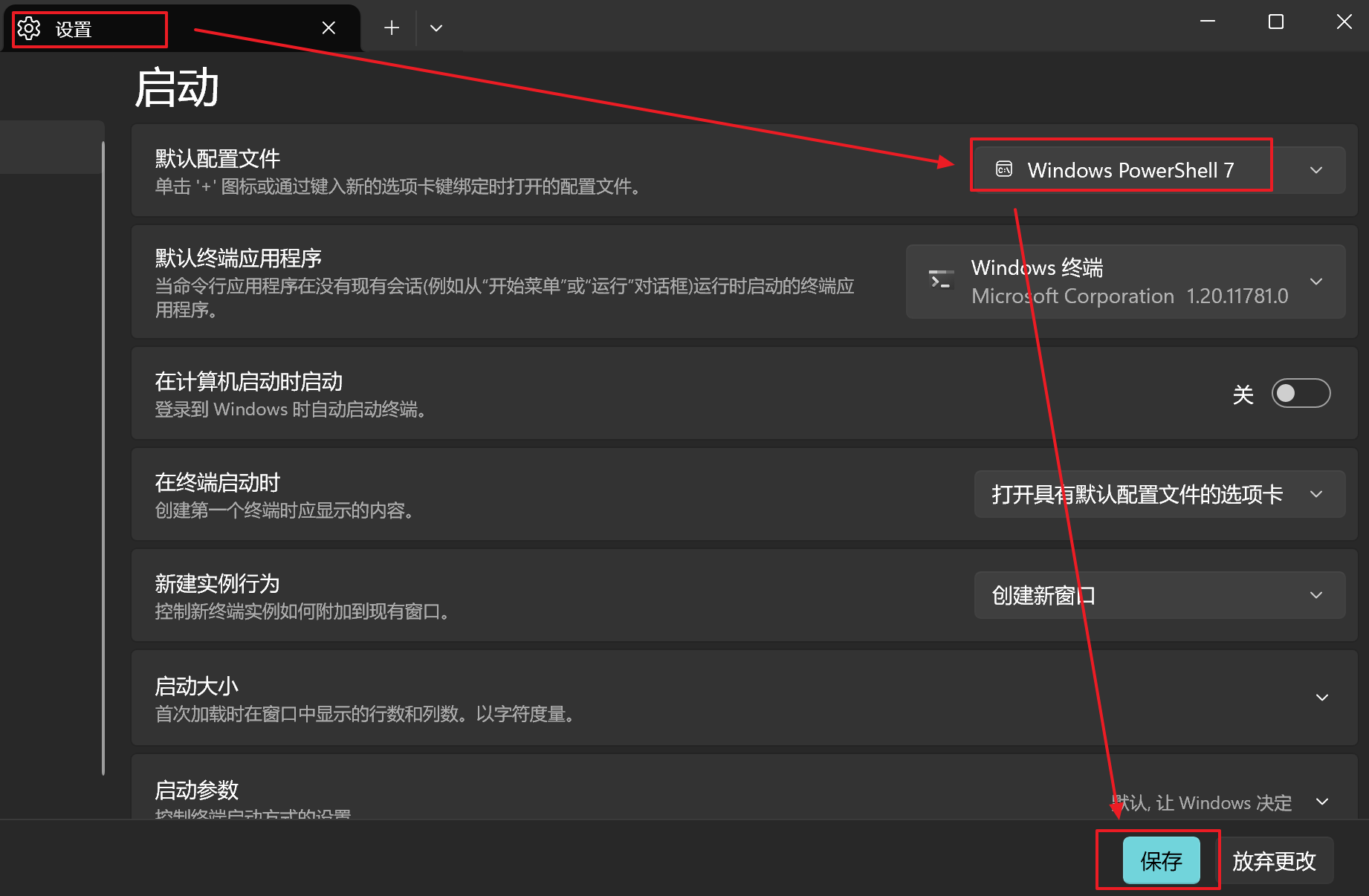The height and width of the screenshot is (896, 1369).
Task: Expand the 启动参数 section
Action: 745,788
